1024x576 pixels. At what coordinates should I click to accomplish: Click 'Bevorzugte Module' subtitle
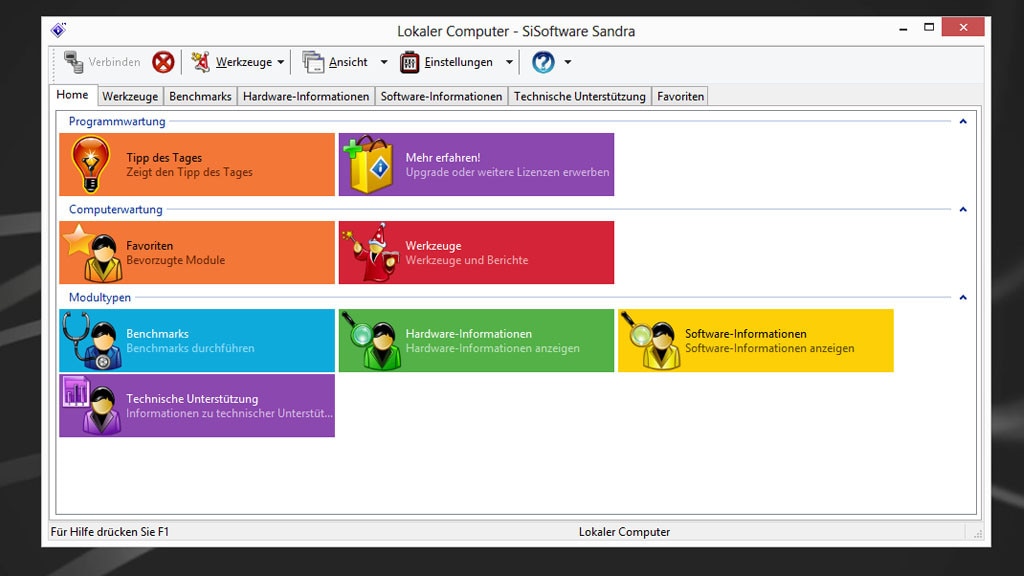tap(176, 260)
